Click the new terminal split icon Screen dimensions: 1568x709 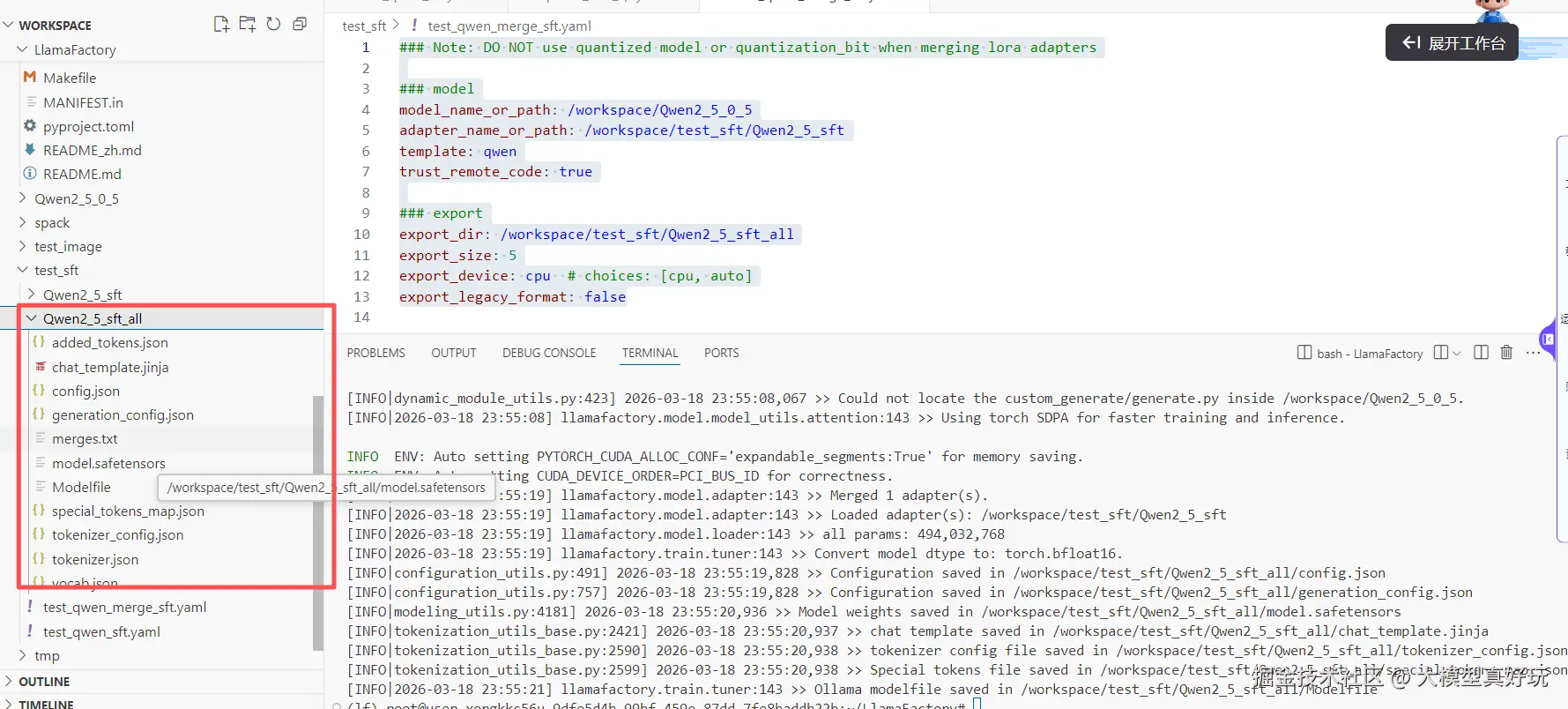pos(1441,352)
